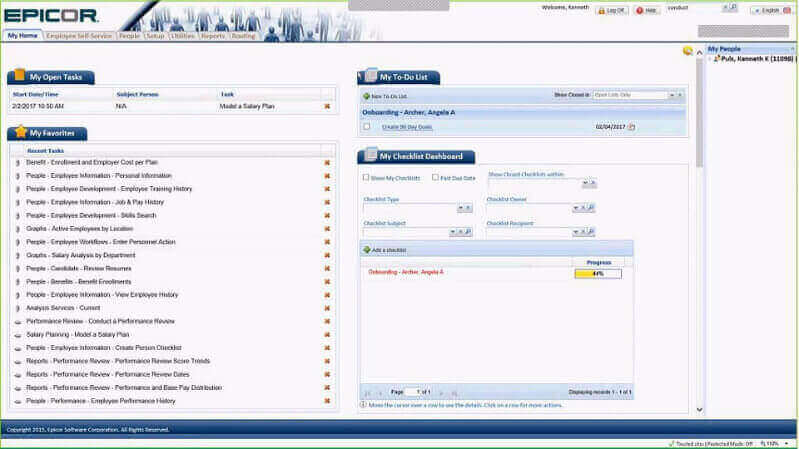Click the search icon for Checklist Recipient

592,232
